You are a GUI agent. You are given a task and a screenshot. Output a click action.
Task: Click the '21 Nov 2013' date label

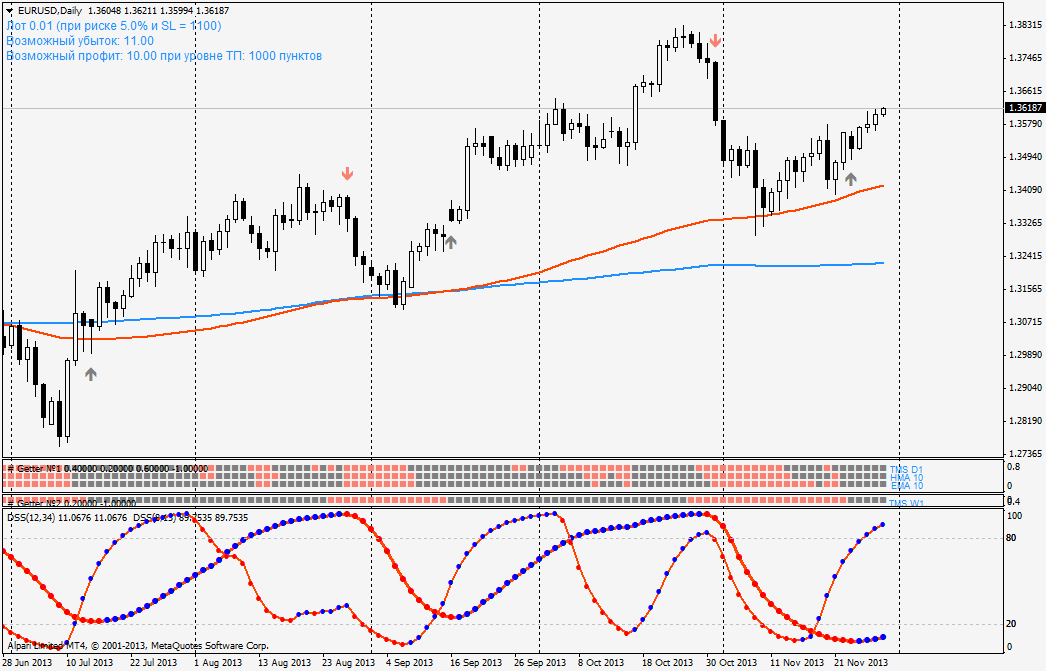862,662
